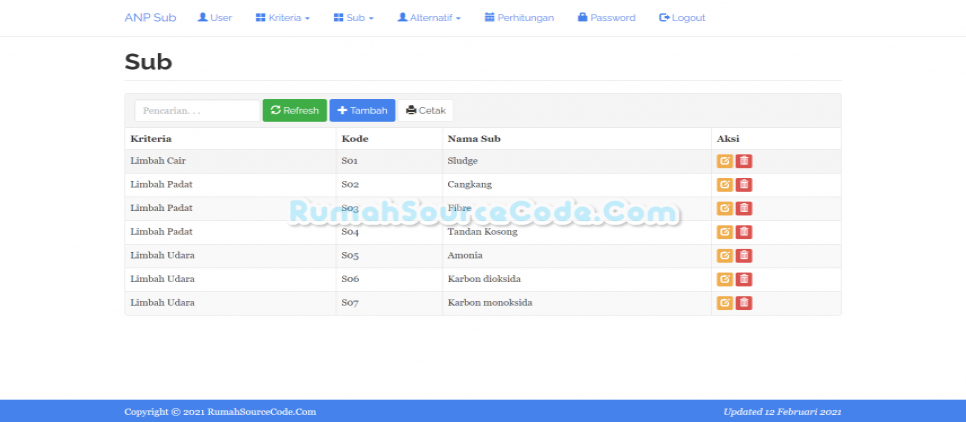
Task: Click the Cetak print button
Action: 426,111
